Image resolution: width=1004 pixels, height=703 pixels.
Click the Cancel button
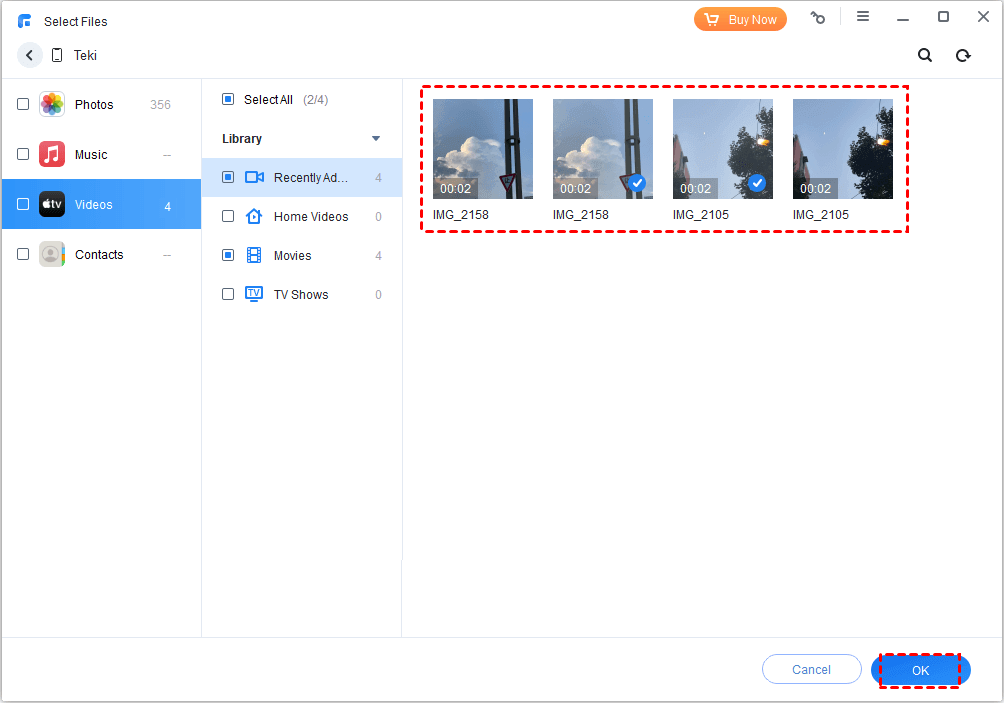point(811,669)
